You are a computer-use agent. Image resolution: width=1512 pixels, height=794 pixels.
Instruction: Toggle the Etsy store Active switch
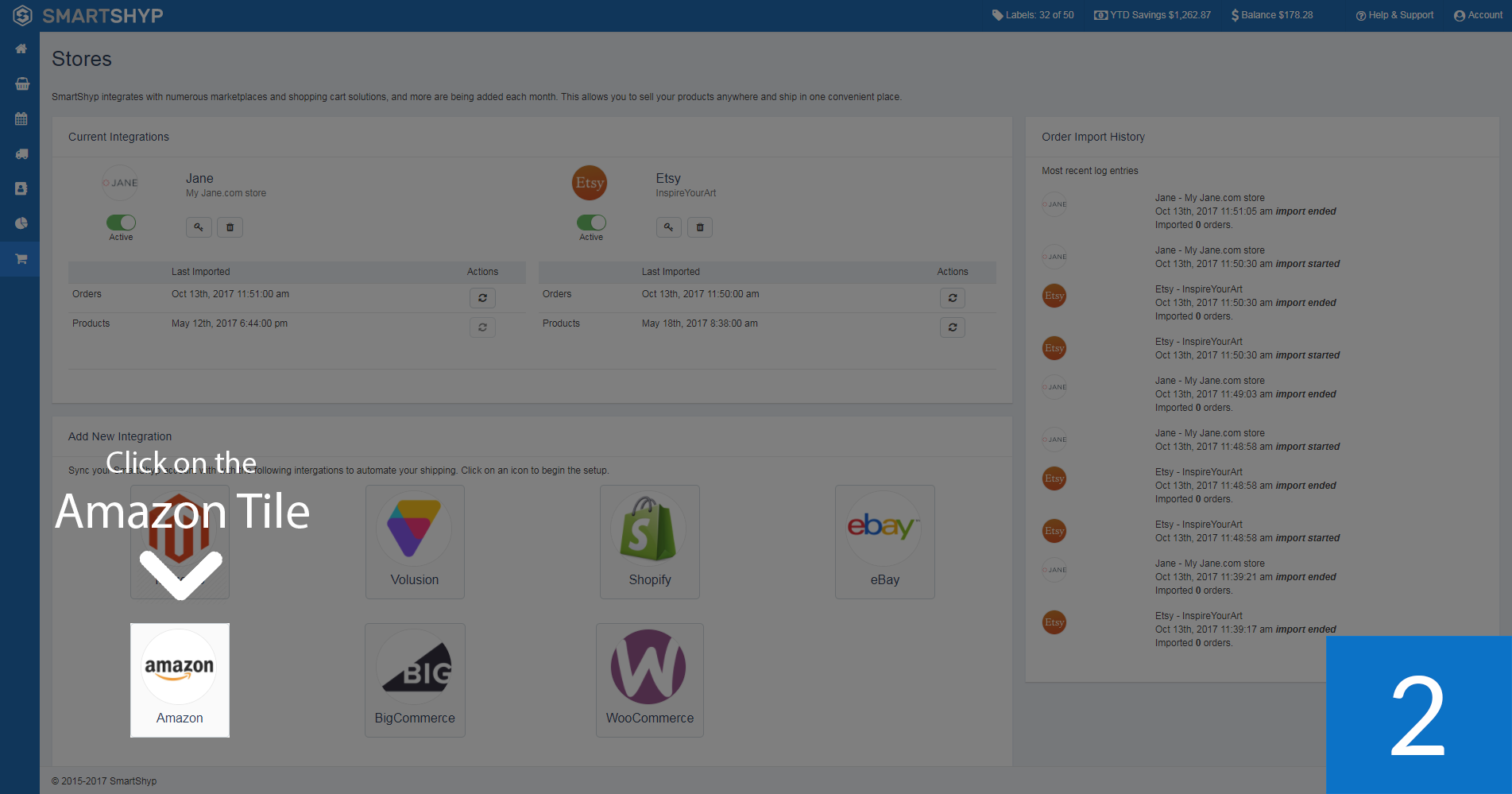591,223
